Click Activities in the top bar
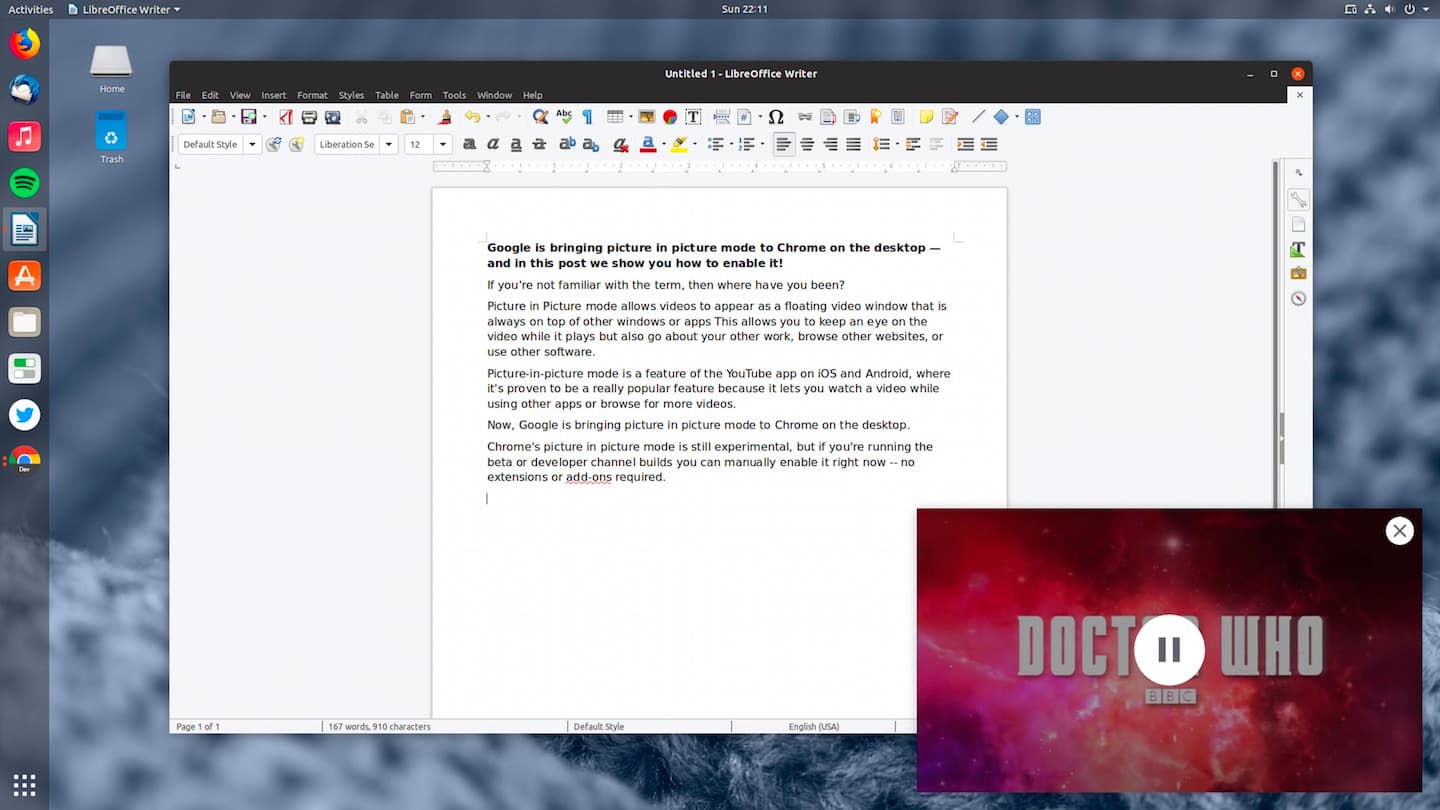The height and width of the screenshot is (810, 1440). pyautogui.click(x=31, y=9)
